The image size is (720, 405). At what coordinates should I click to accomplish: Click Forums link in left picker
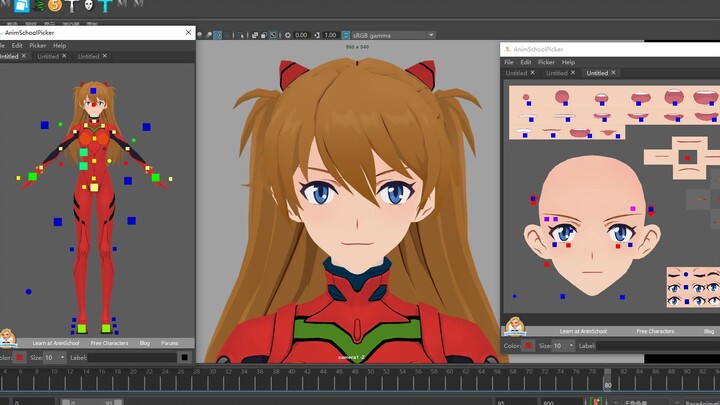169,343
